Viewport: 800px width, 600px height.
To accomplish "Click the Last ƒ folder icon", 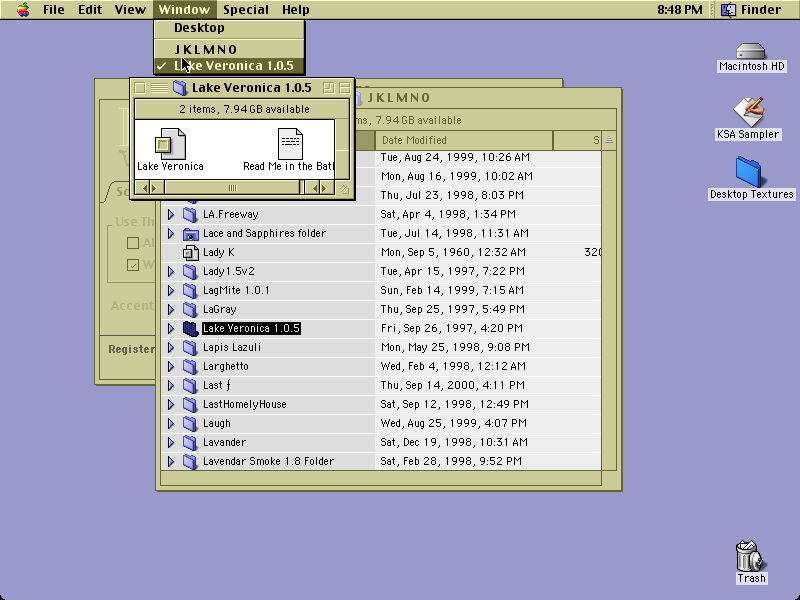I will (190, 385).
